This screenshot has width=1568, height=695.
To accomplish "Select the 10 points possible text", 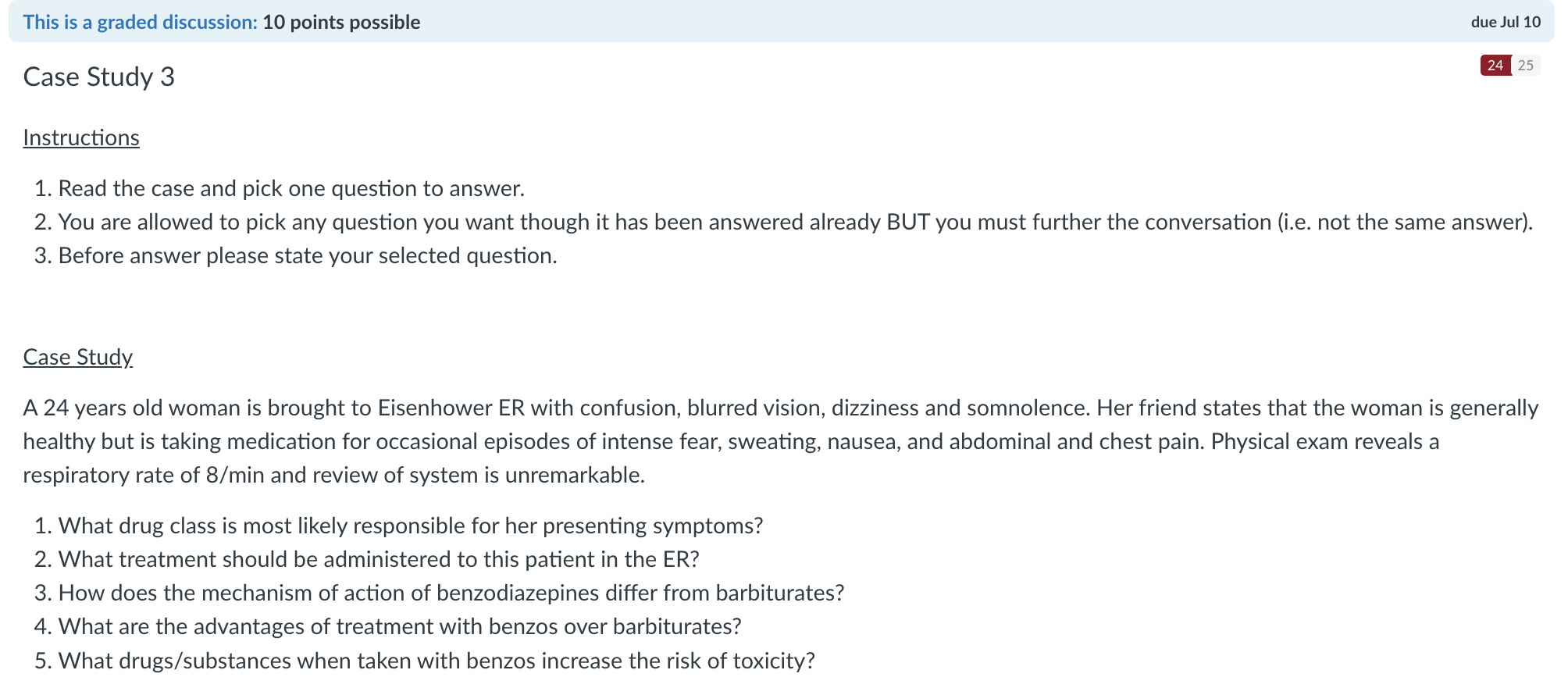I will coord(341,22).
